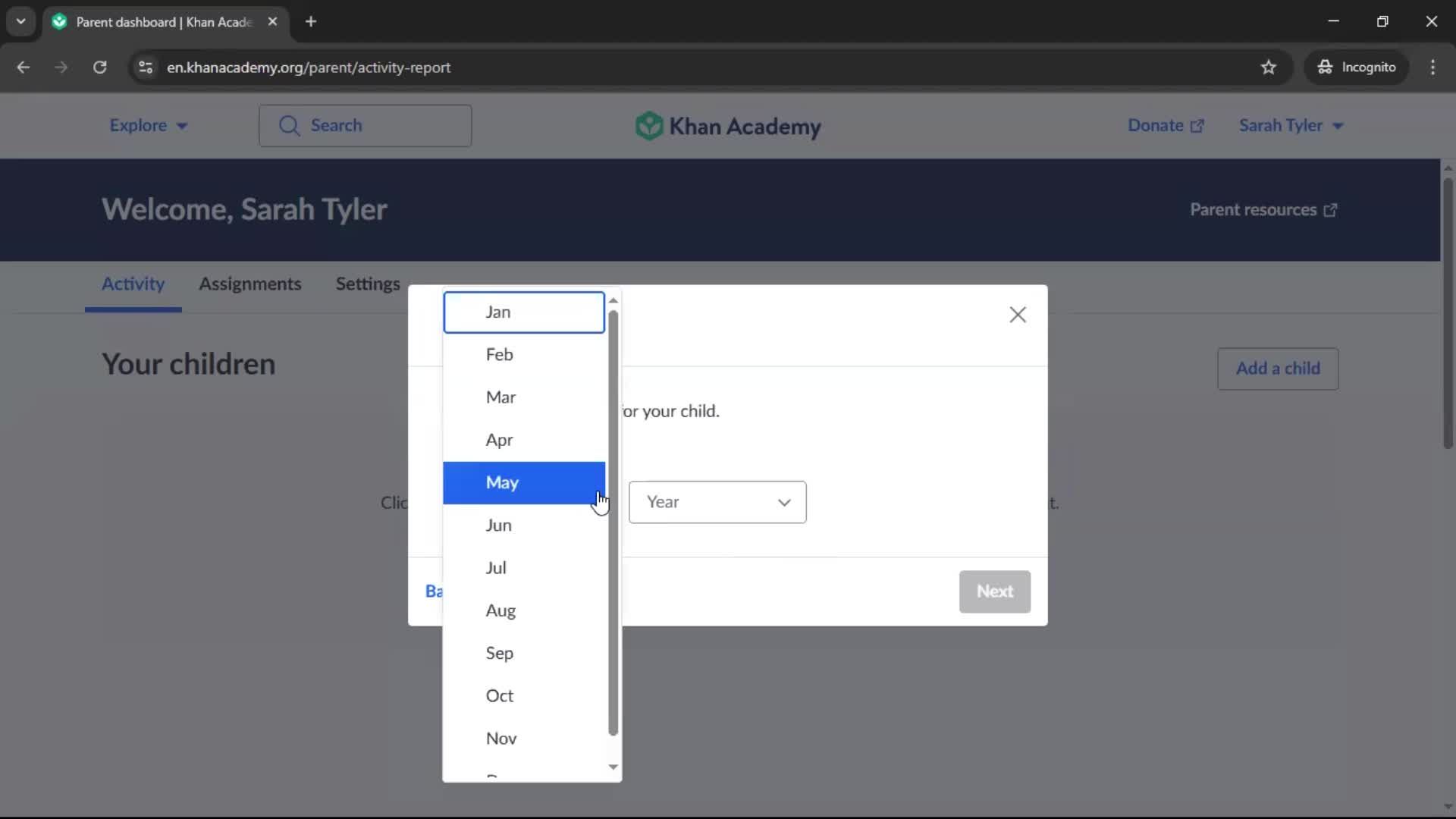The height and width of the screenshot is (819, 1456).
Task: Expand the Explore menu
Action: pos(149,126)
